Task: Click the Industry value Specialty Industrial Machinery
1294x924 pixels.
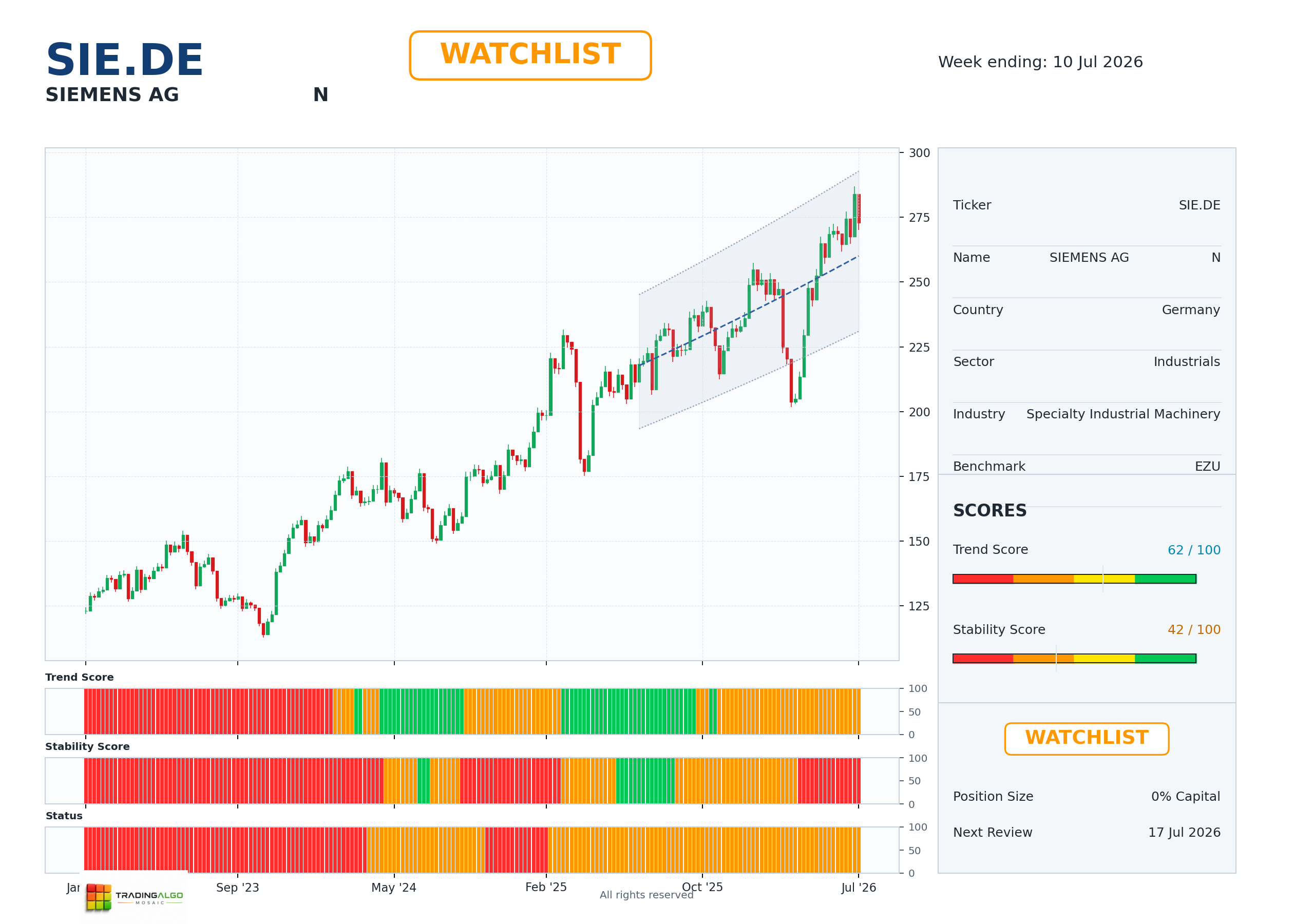Action: (x=1122, y=414)
